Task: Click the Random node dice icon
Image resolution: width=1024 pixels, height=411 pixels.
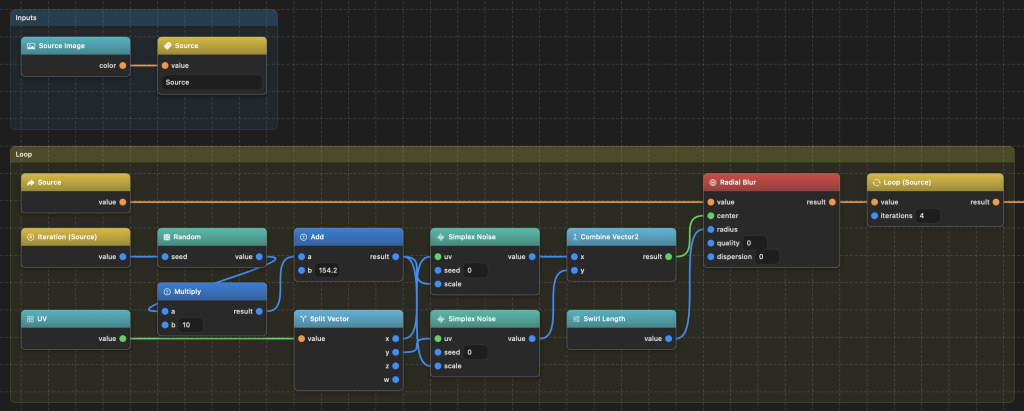Action: tap(168, 237)
